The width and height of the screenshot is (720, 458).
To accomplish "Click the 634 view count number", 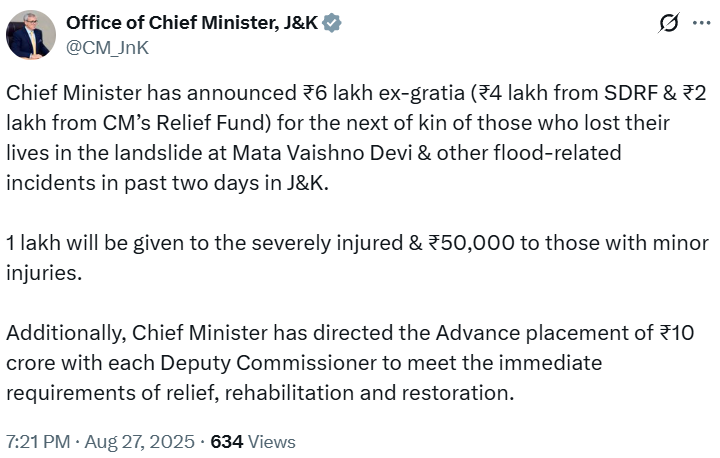I will click(x=227, y=440).
